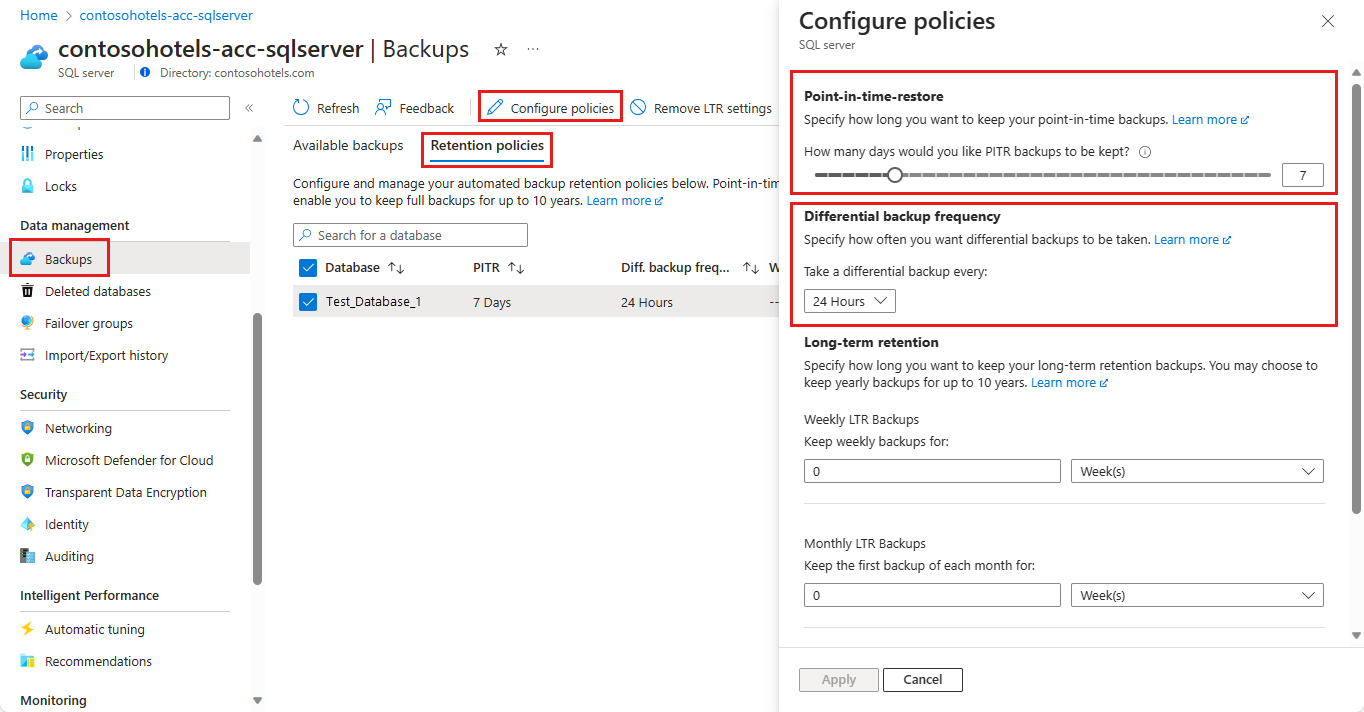Click the Remove LTR settings icon
This screenshot has height=712, width=1364.
pos(638,108)
